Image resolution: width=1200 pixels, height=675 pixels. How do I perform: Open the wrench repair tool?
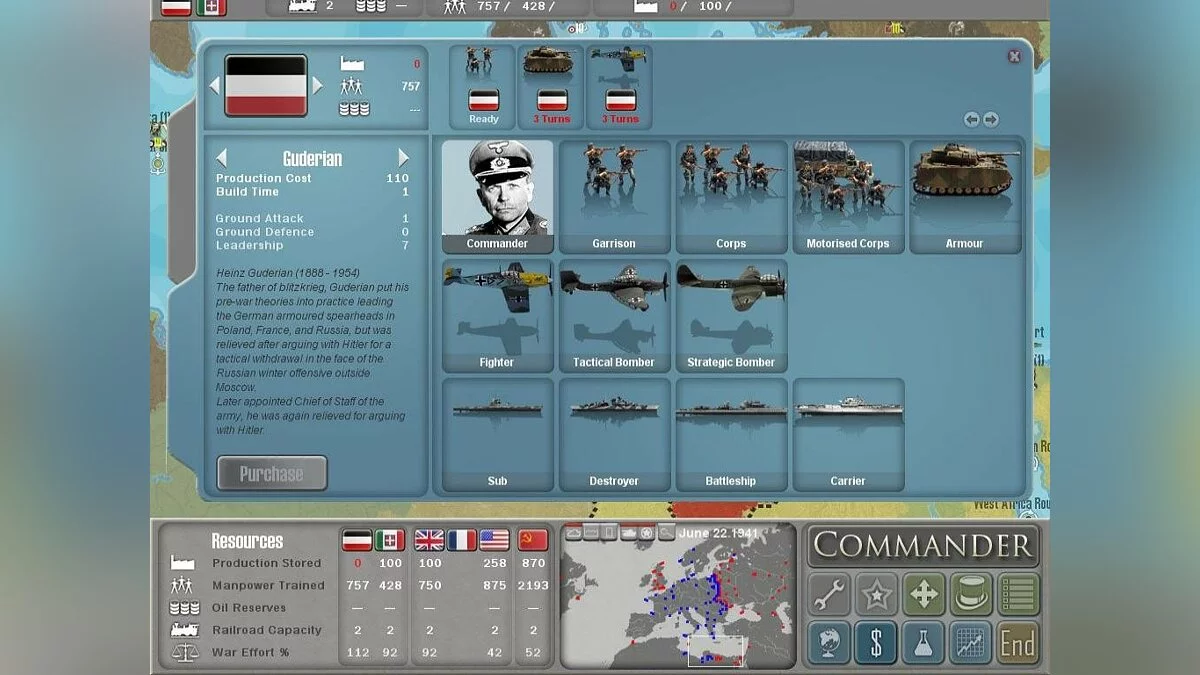[829, 595]
